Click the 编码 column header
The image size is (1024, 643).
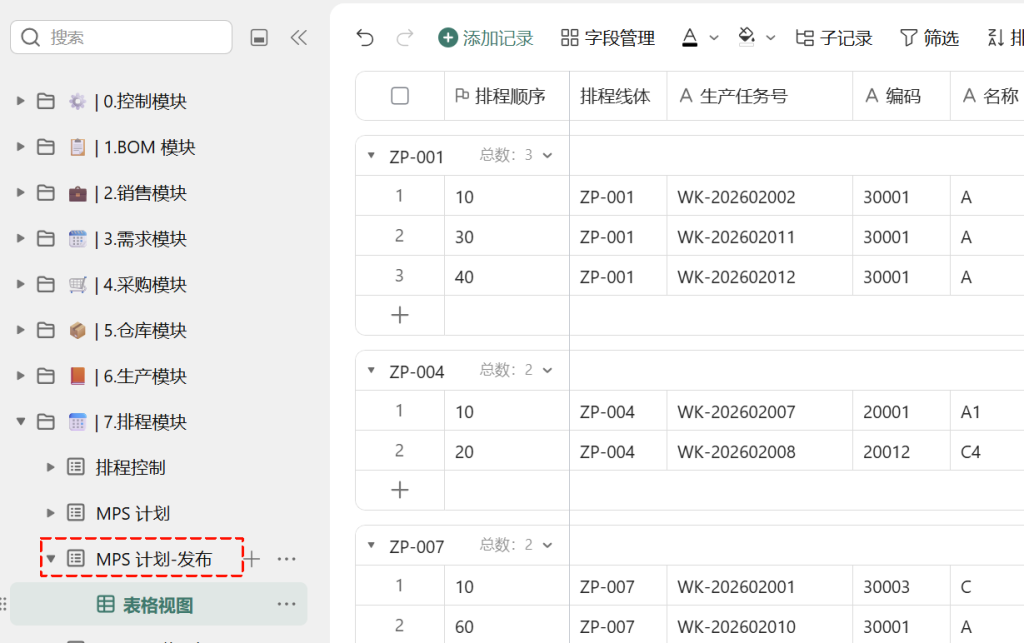tap(901, 96)
